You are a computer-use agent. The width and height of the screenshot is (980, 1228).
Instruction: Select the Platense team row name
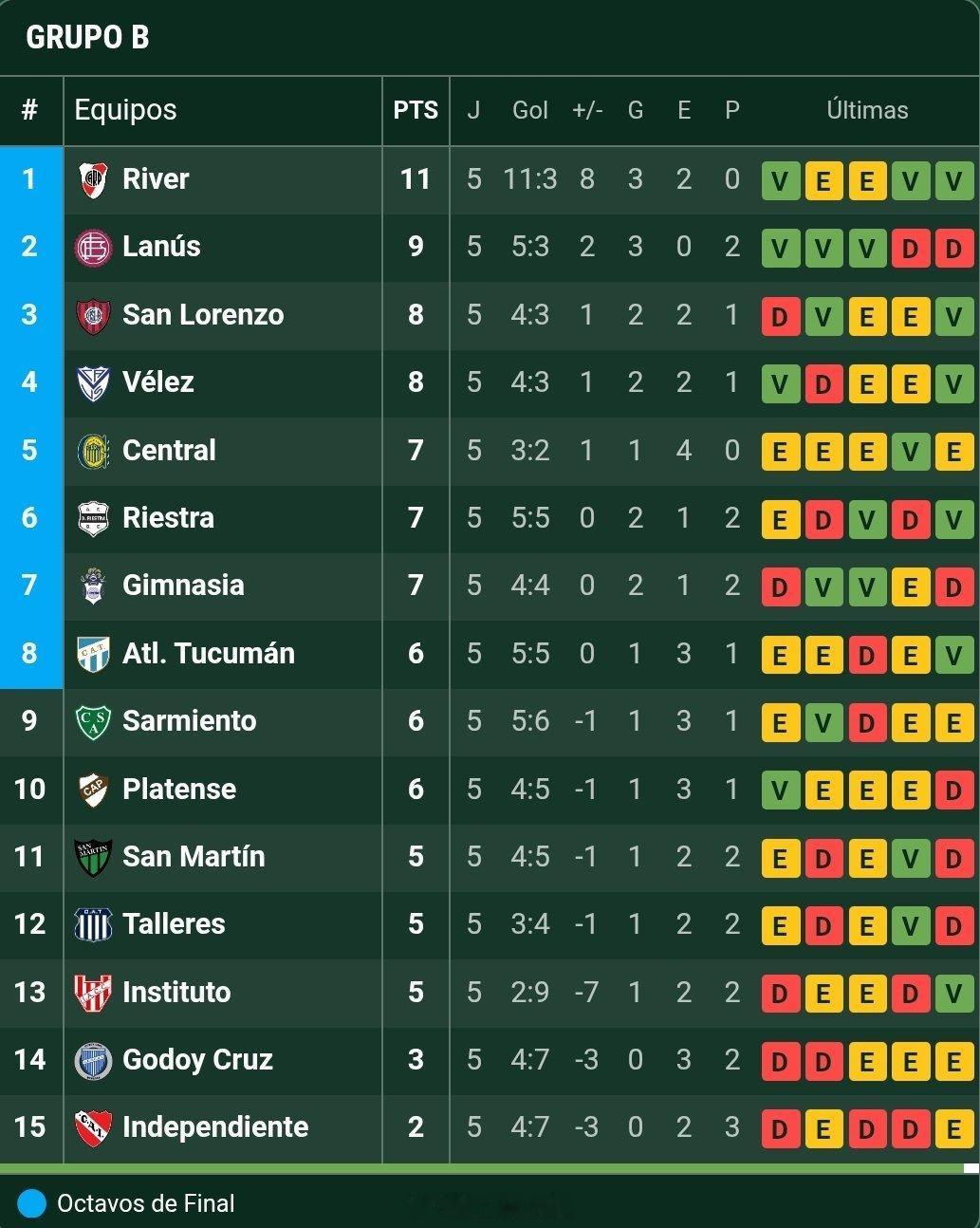[179, 789]
